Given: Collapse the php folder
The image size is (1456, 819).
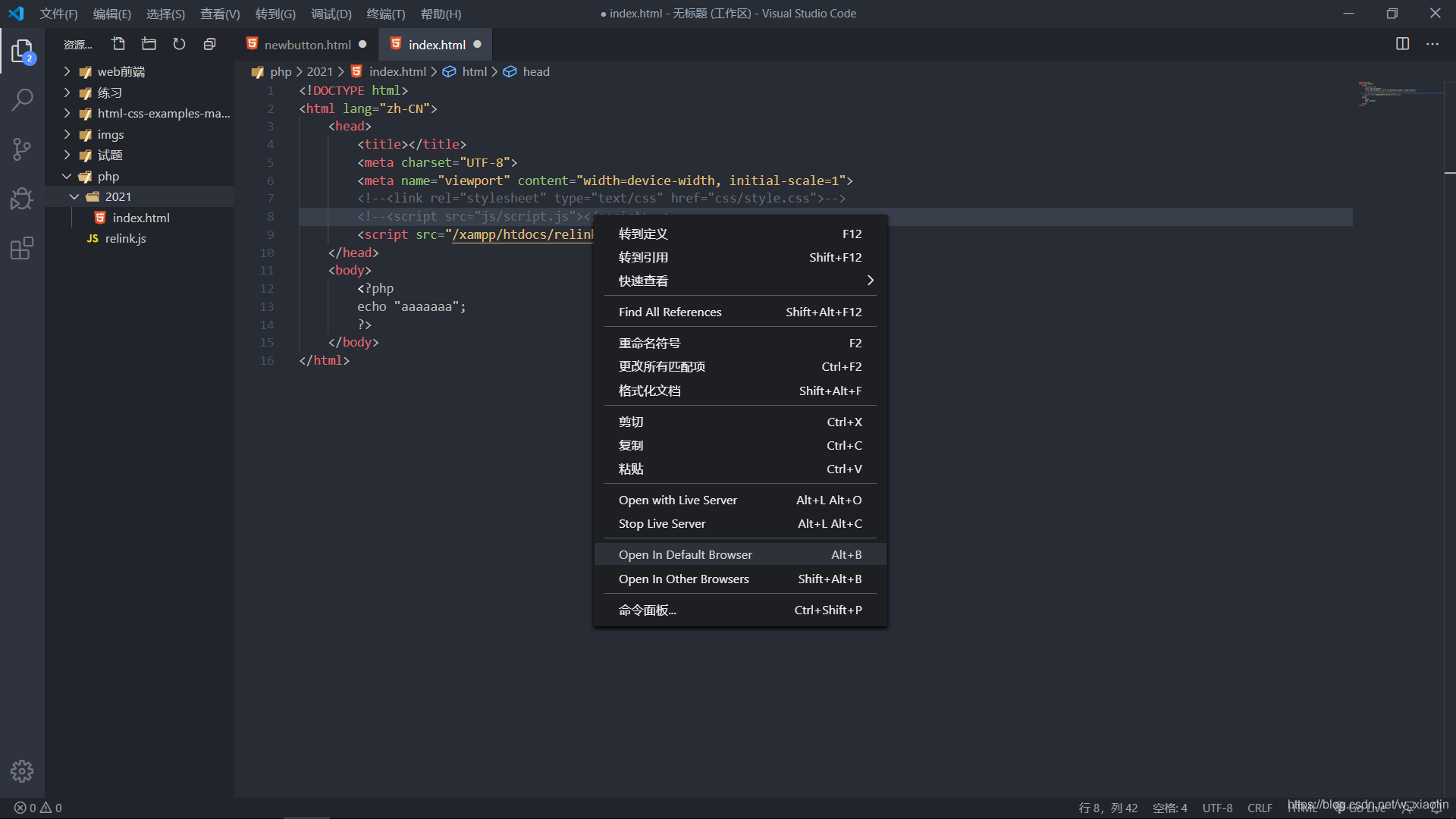Looking at the screenshot, I should pos(67,176).
